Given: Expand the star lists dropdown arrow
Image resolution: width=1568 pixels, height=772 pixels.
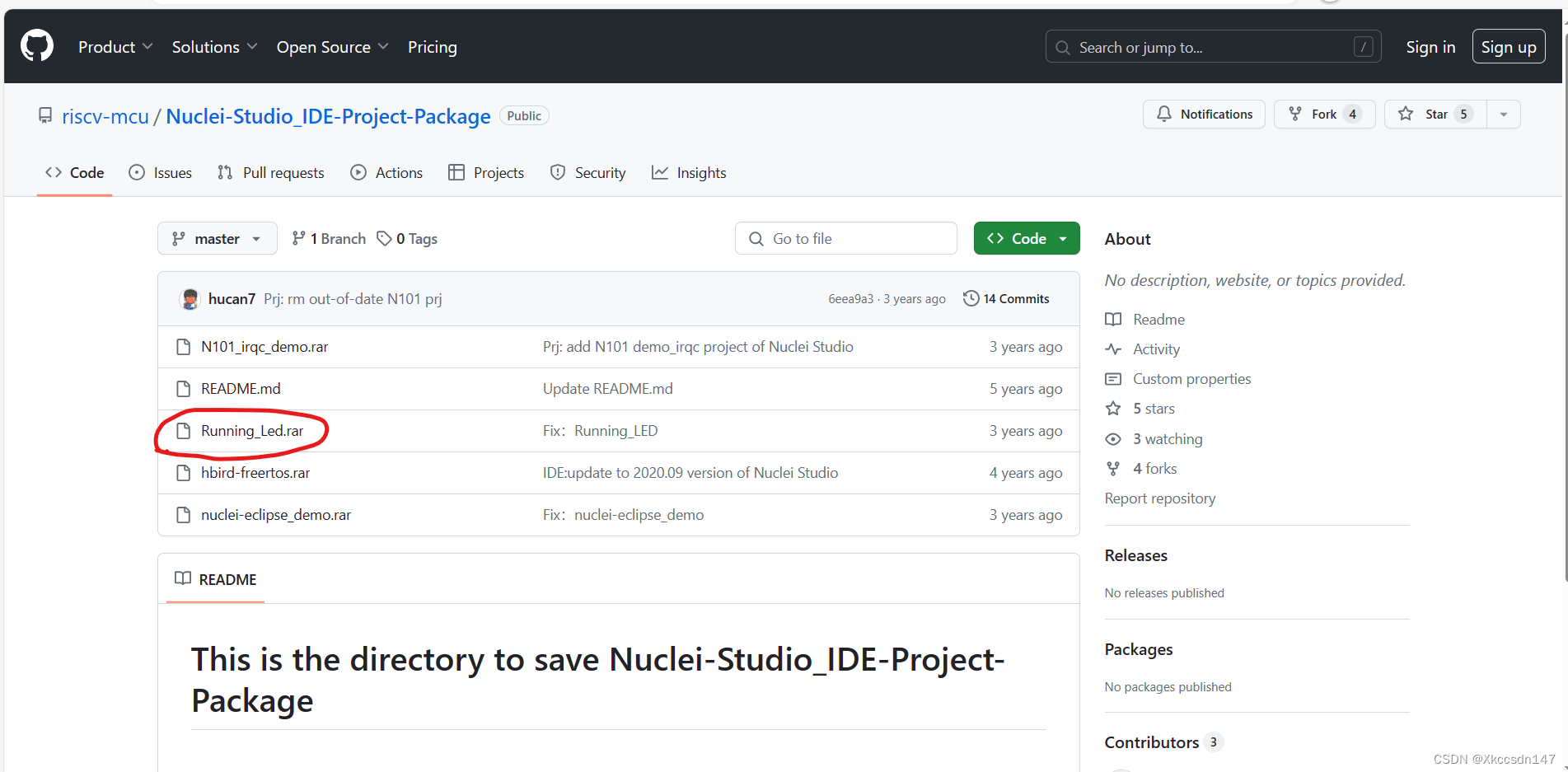Looking at the screenshot, I should tap(1504, 114).
